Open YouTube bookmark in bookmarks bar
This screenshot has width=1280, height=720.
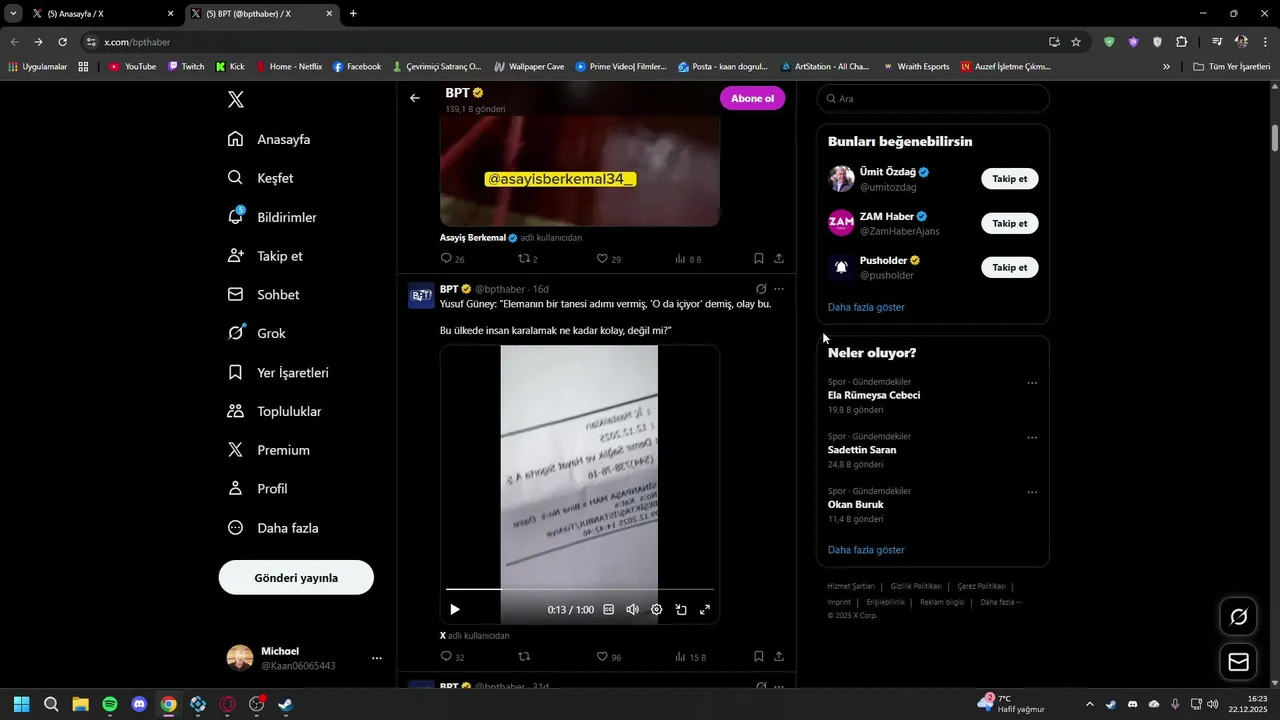click(x=132, y=67)
